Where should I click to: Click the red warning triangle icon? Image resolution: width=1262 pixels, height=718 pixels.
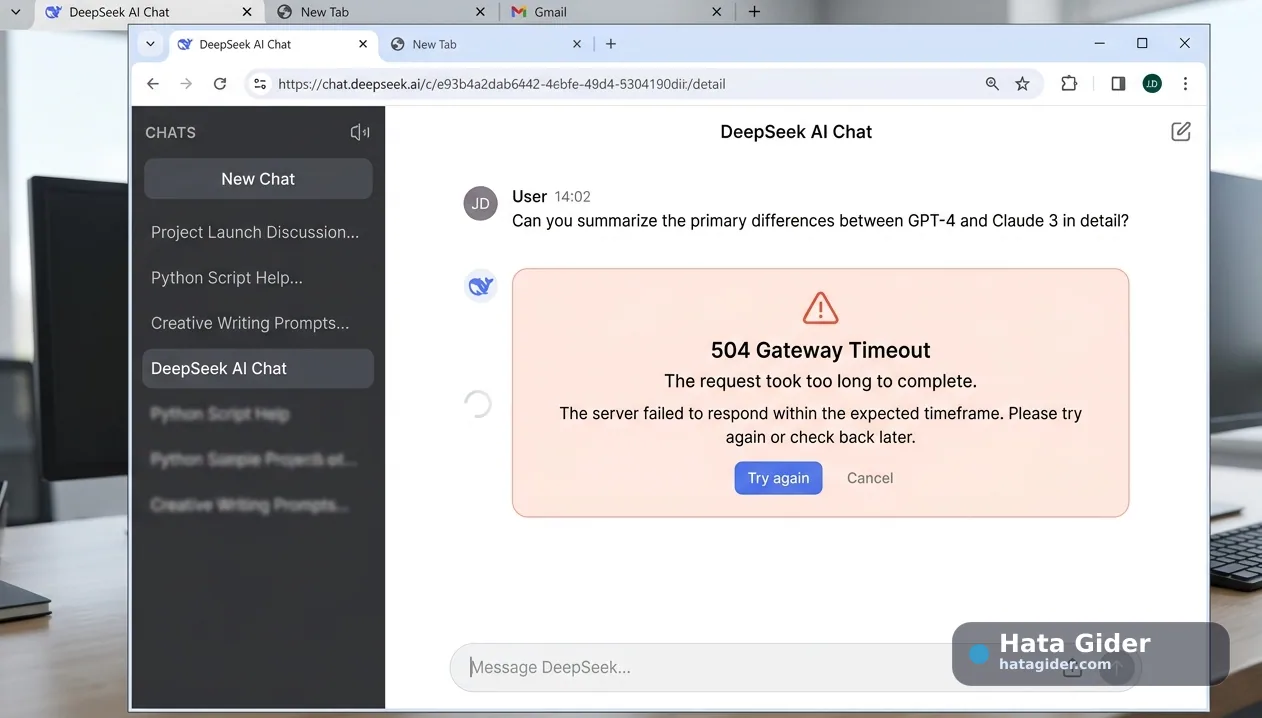(820, 308)
